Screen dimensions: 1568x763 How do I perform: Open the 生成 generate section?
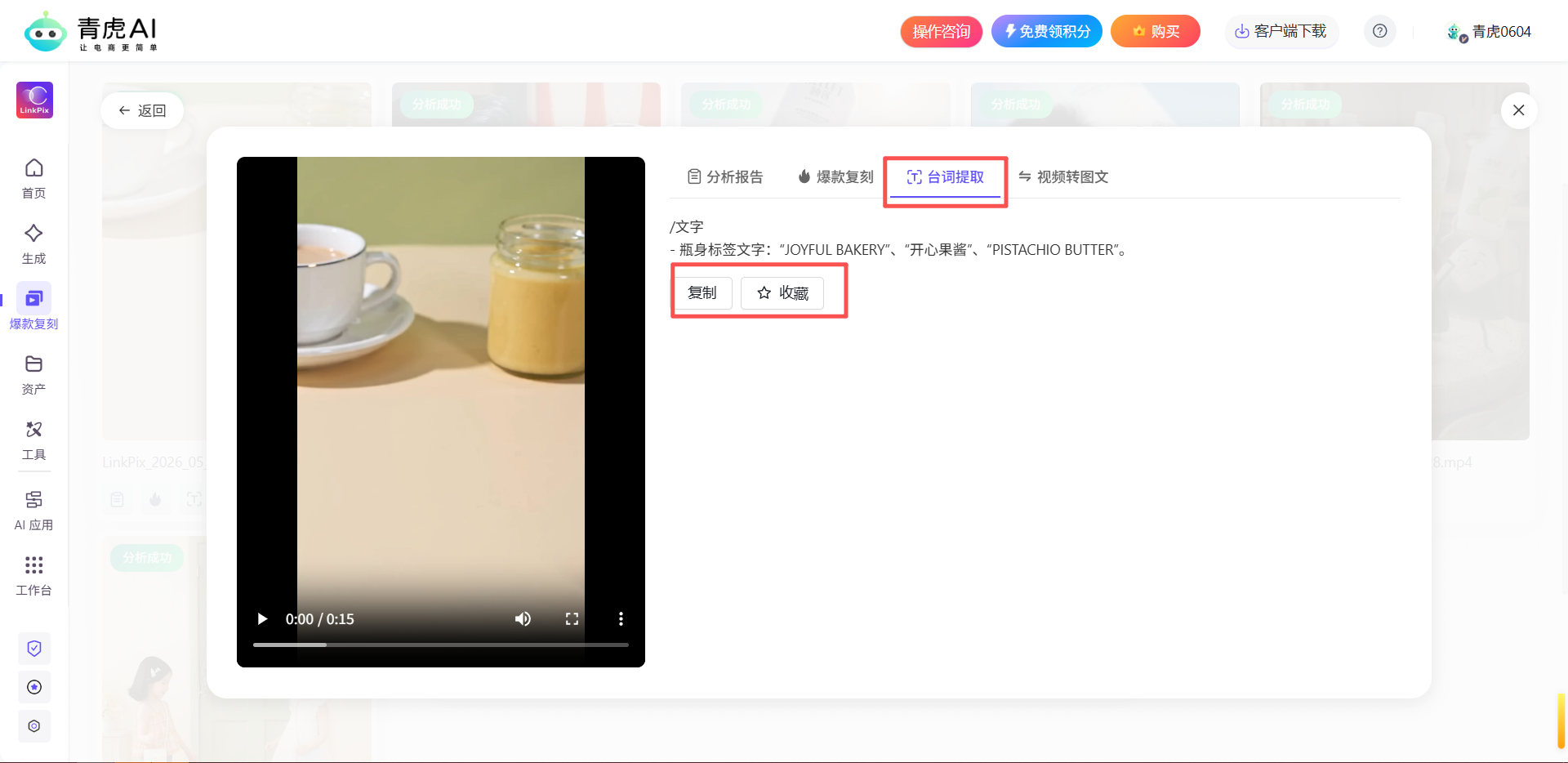(x=33, y=243)
